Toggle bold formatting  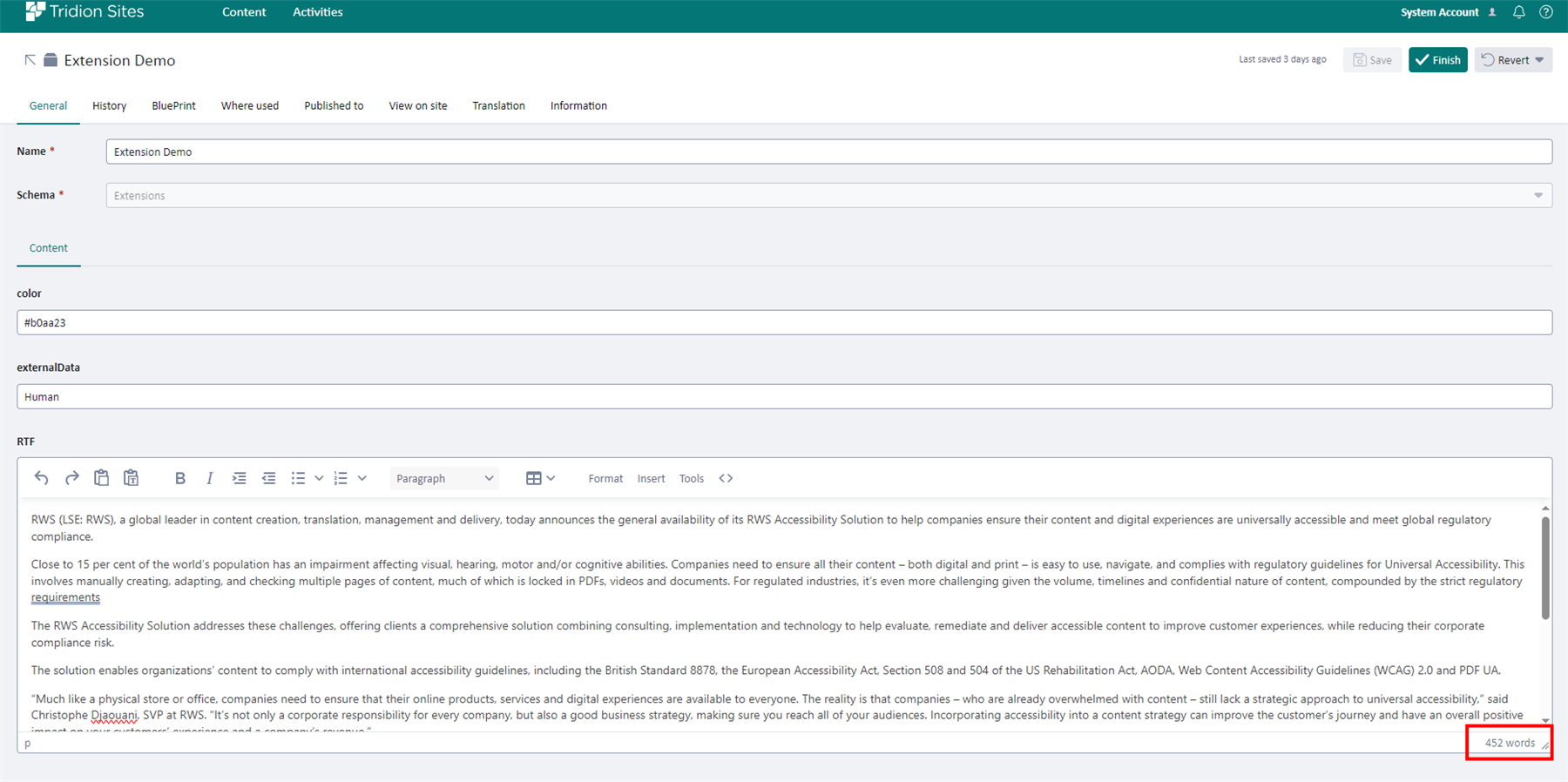click(x=180, y=478)
